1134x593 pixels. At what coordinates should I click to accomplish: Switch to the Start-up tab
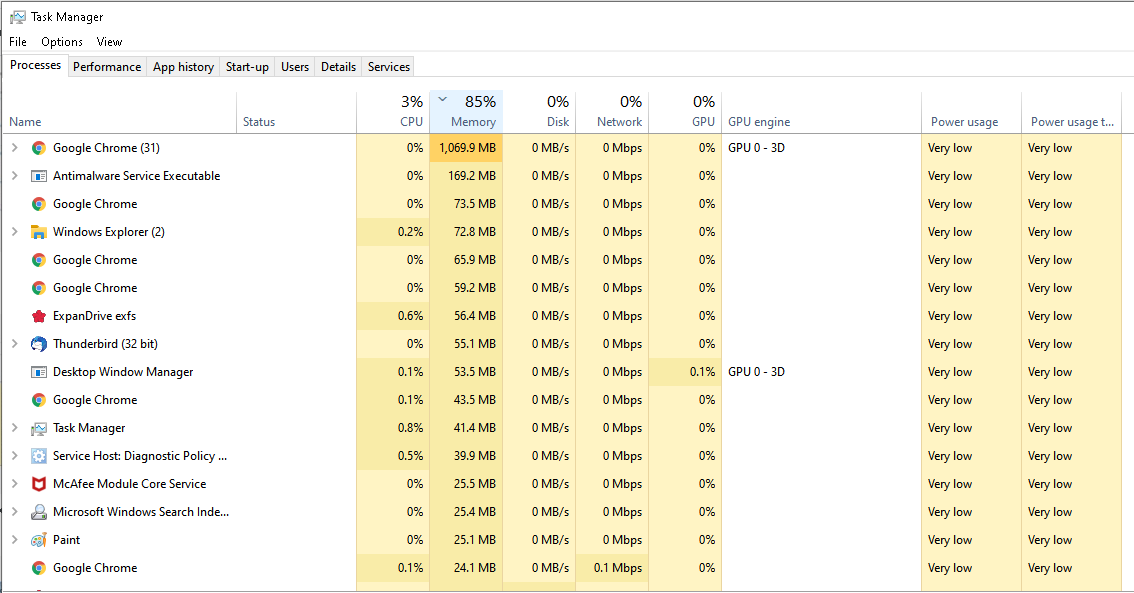(x=247, y=67)
